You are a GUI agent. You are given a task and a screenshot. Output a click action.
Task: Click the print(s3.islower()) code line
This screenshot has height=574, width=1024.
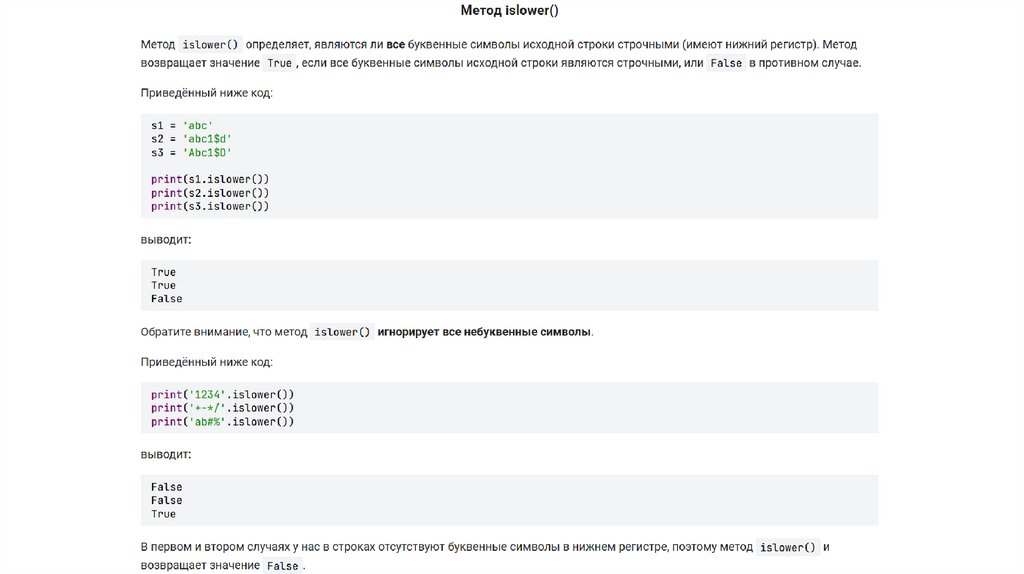click(x=210, y=206)
